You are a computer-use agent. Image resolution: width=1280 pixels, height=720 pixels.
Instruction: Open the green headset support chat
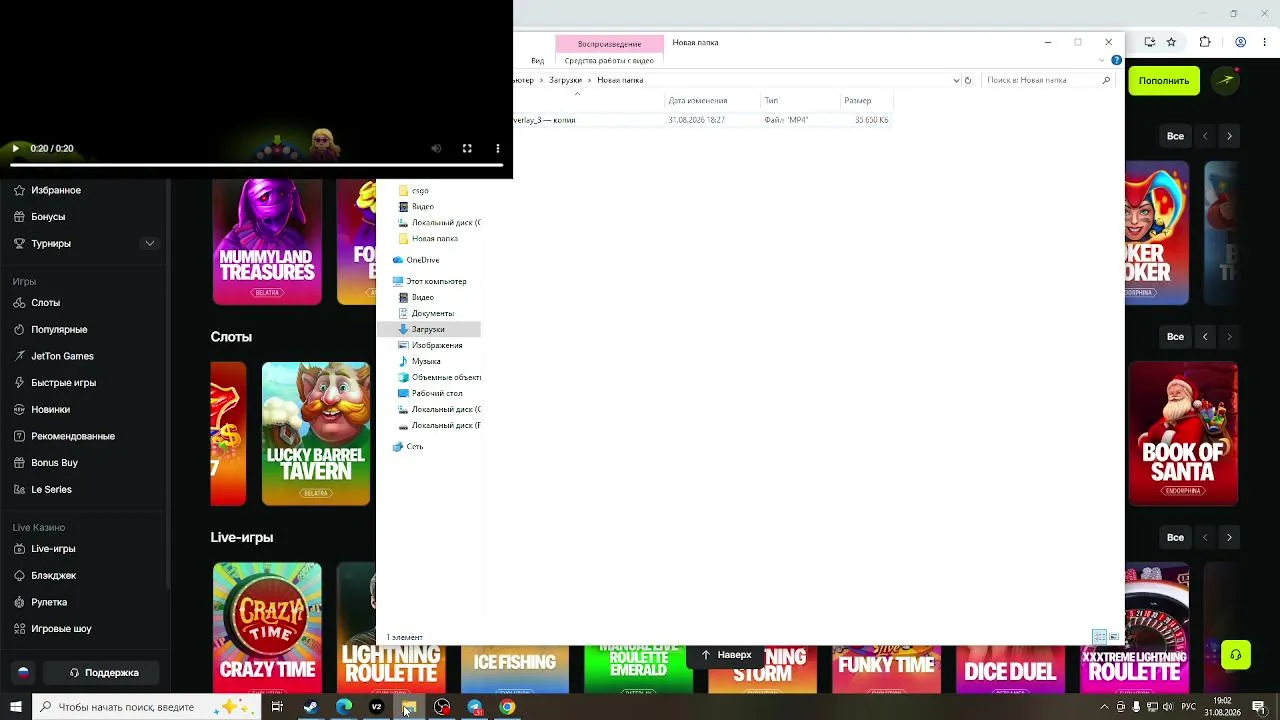point(1236,655)
